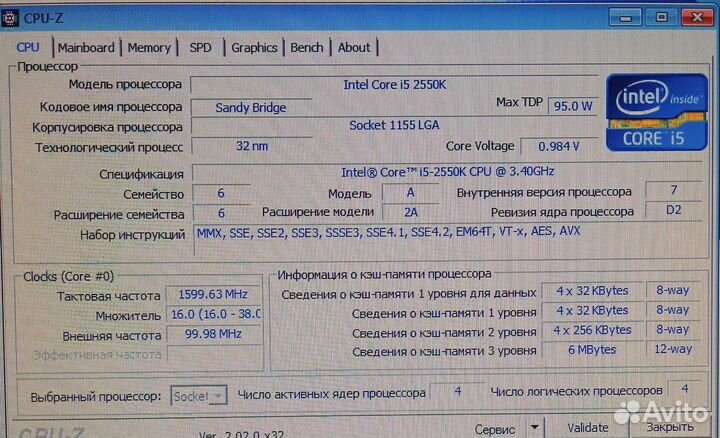720x438 pixels.
Task: Open the About tab
Action: pos(354,48)
